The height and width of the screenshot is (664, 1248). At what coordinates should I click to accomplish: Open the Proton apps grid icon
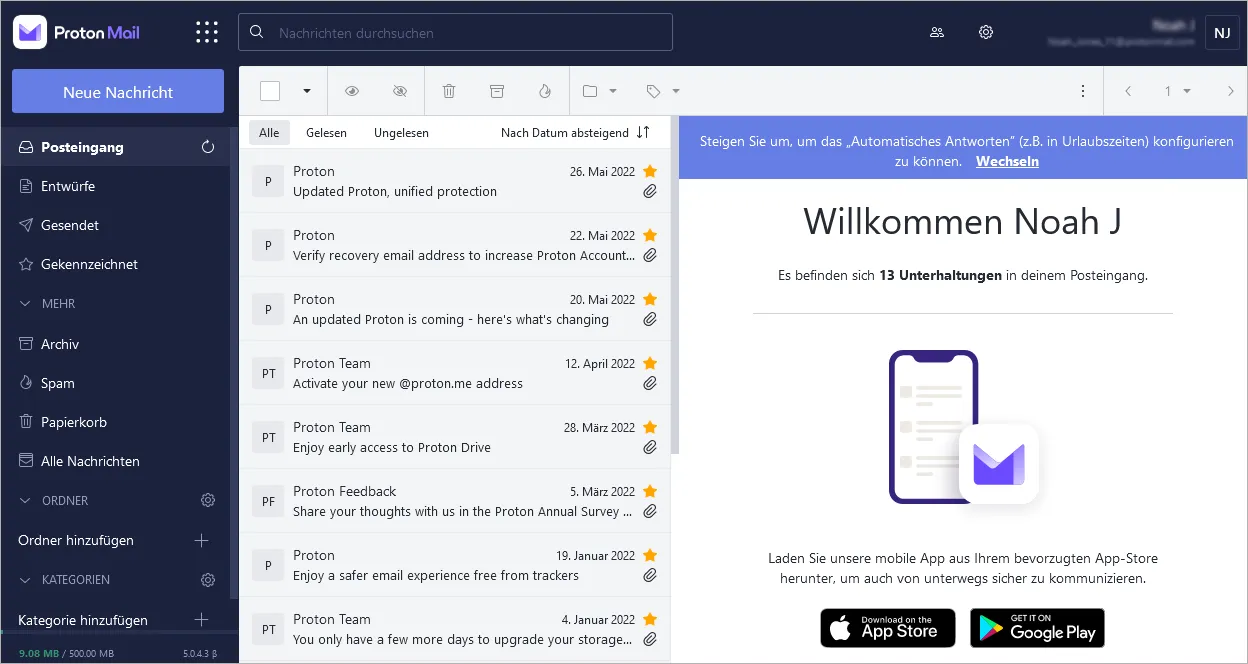[206, 31]
